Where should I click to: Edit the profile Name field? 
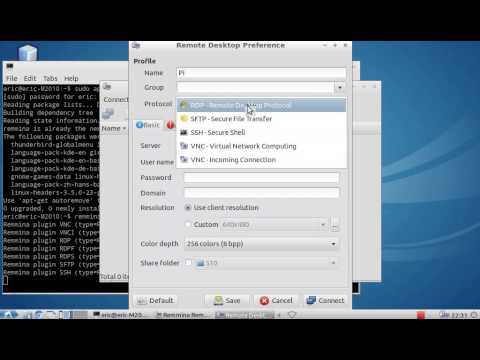click(x=261, y=73)
